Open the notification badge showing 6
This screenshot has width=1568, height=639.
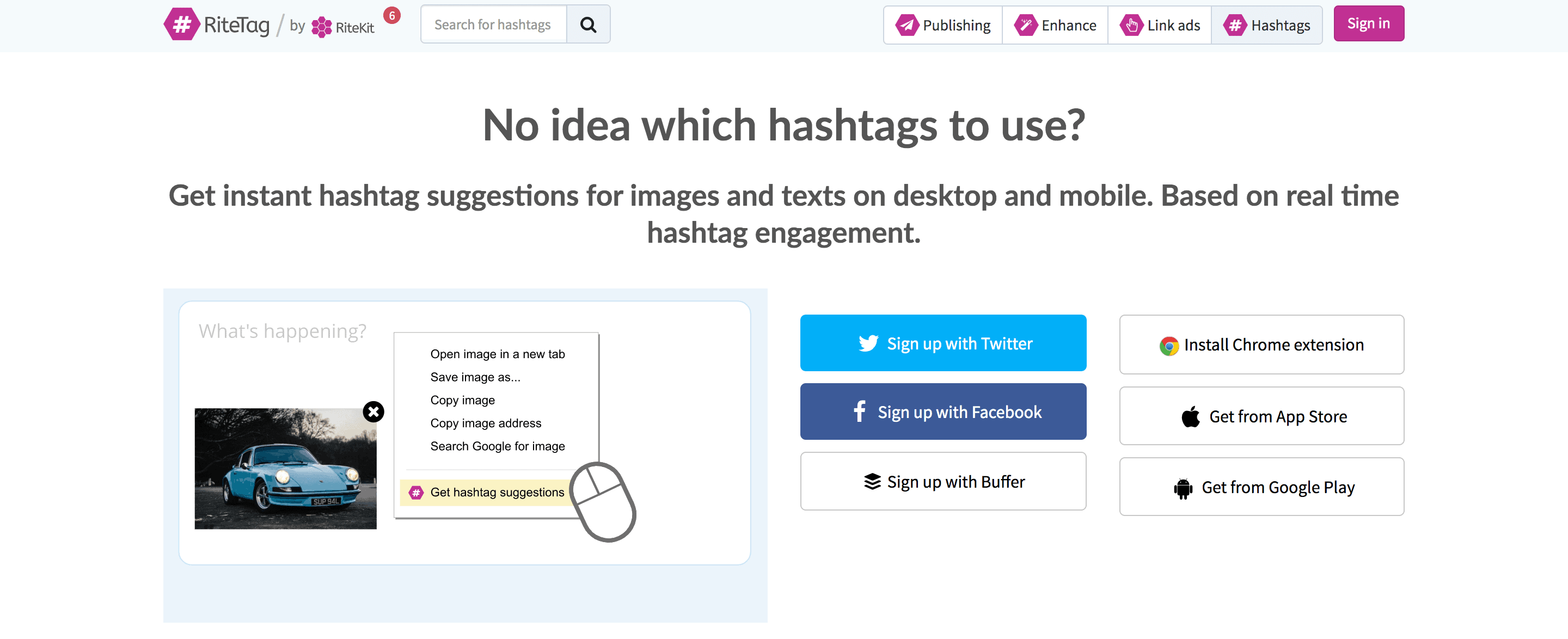point(392,15)
